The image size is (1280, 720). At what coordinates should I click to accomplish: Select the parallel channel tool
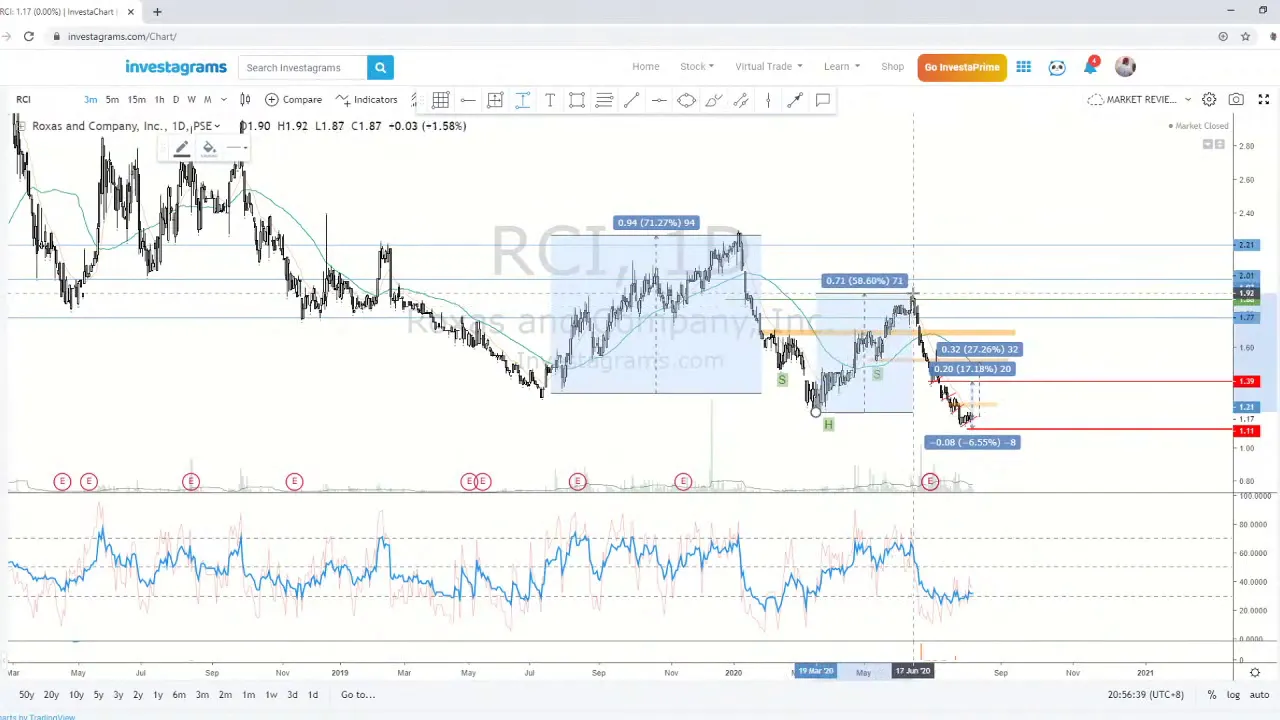click(x=741, y=100)
